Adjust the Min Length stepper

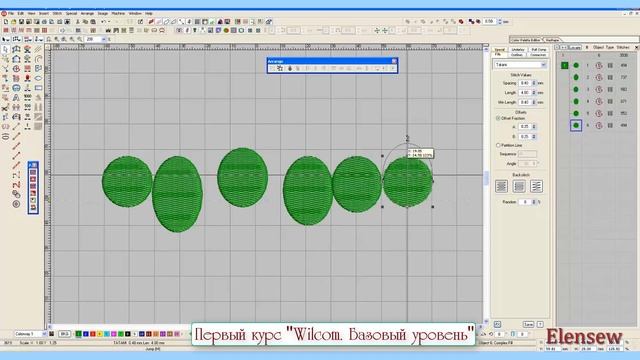click(534, 102)
